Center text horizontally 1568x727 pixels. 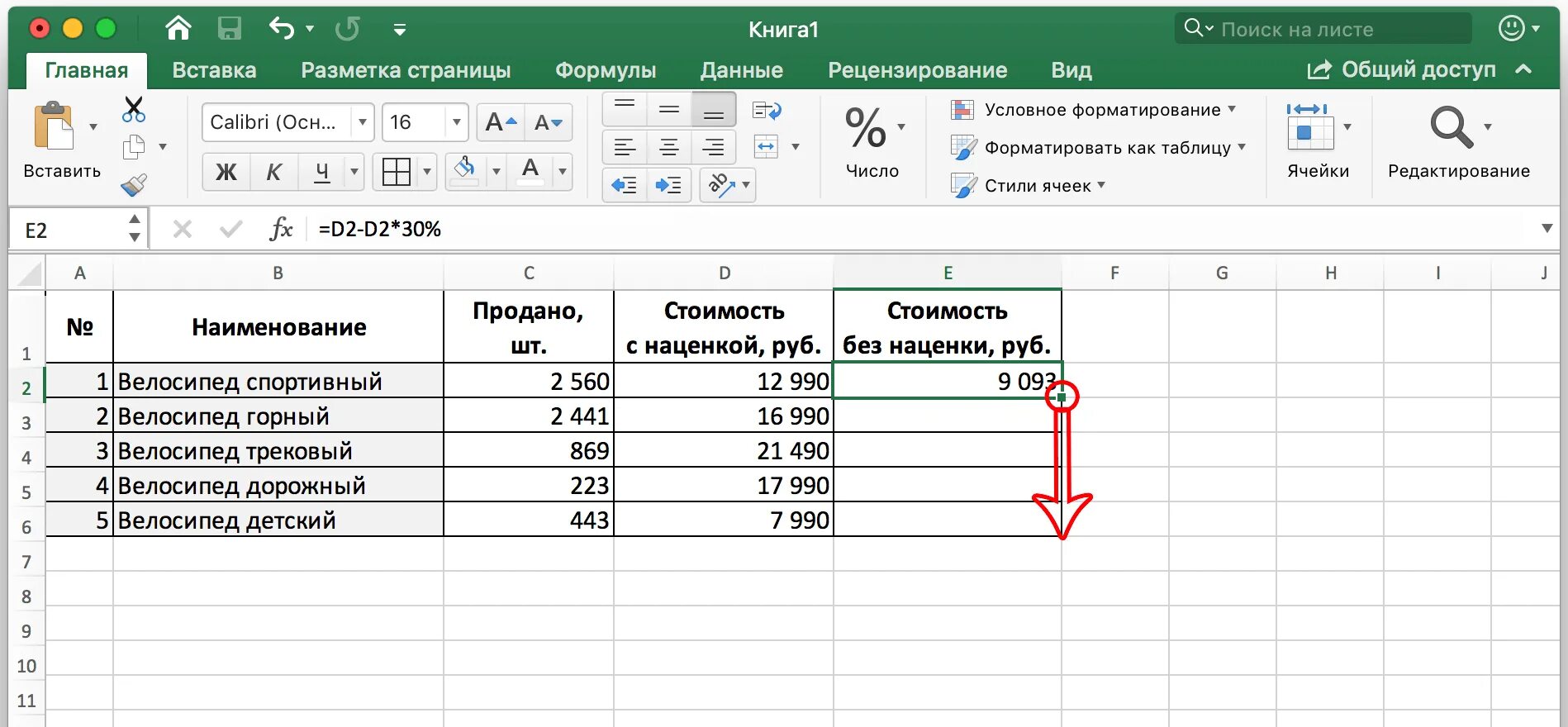click(x=669, y=147)
